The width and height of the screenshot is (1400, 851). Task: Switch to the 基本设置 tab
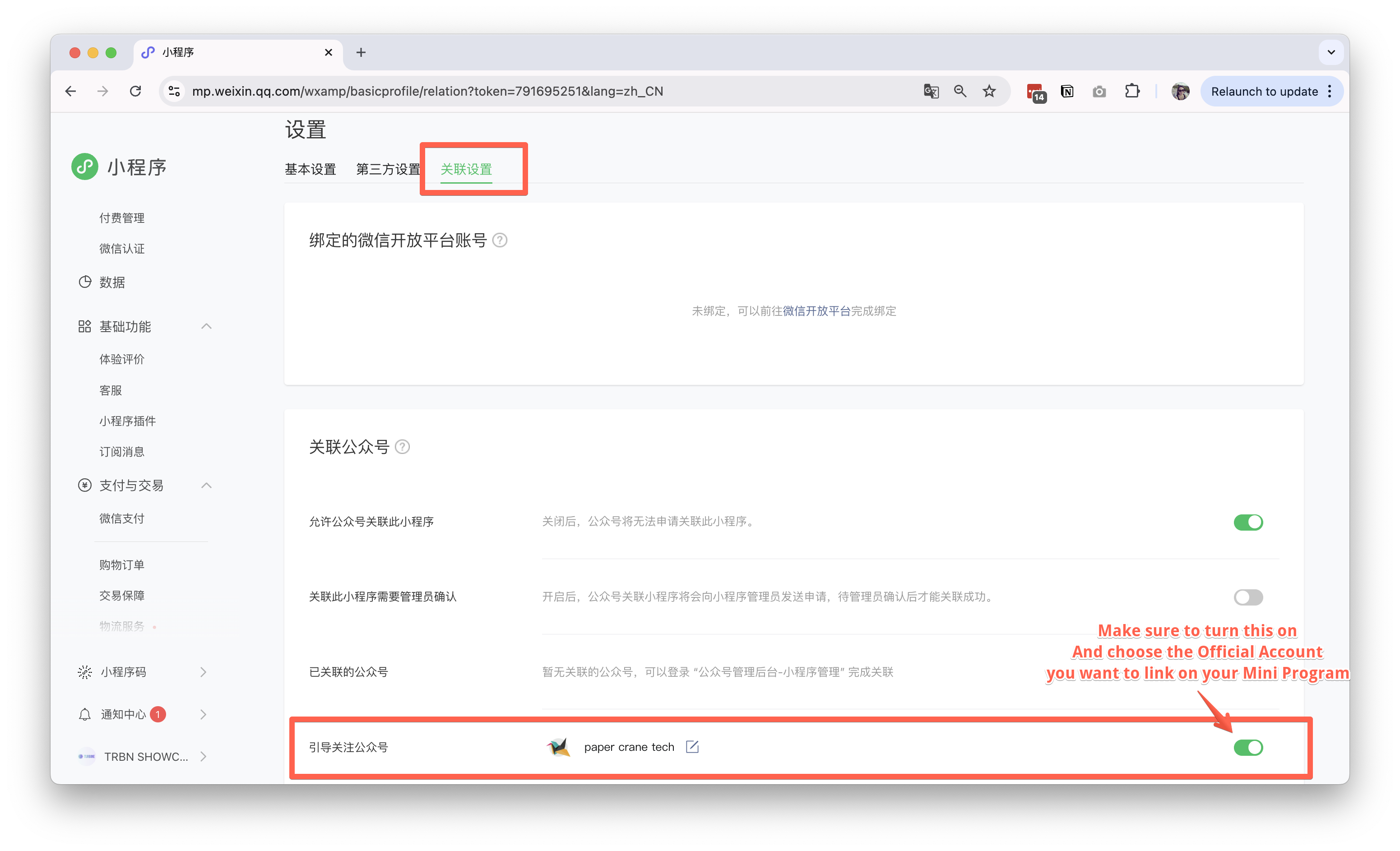pyautogui.click(x=310, y=169)
